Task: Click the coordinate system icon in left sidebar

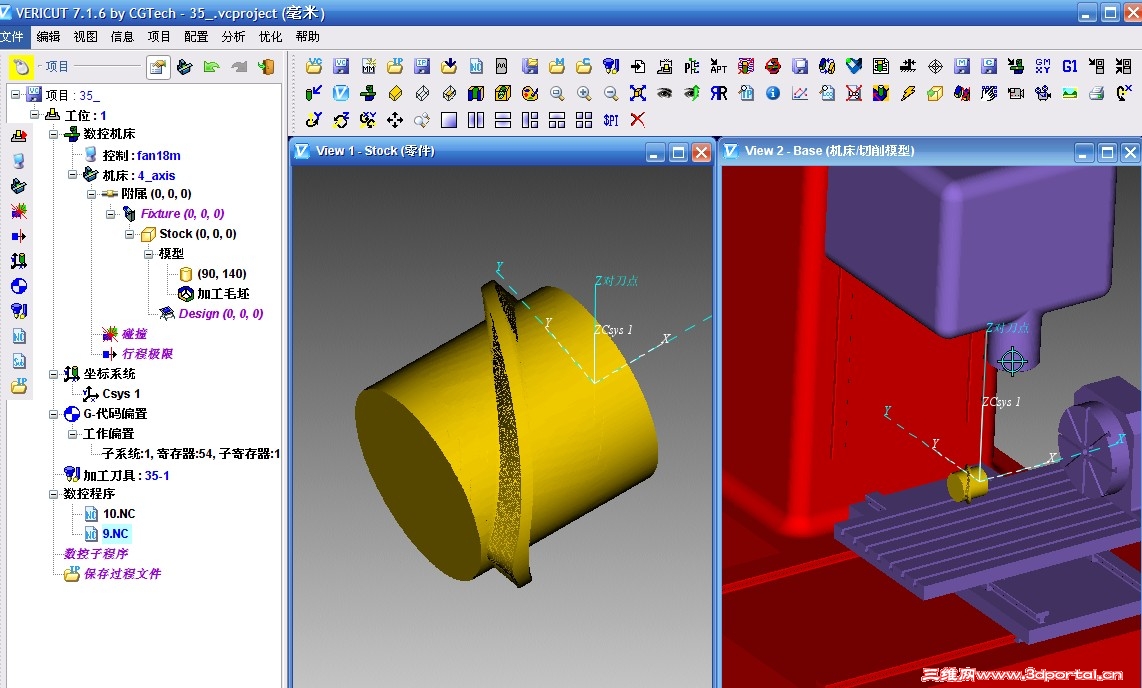Action: pyautogui.click(x=19, y=261)
